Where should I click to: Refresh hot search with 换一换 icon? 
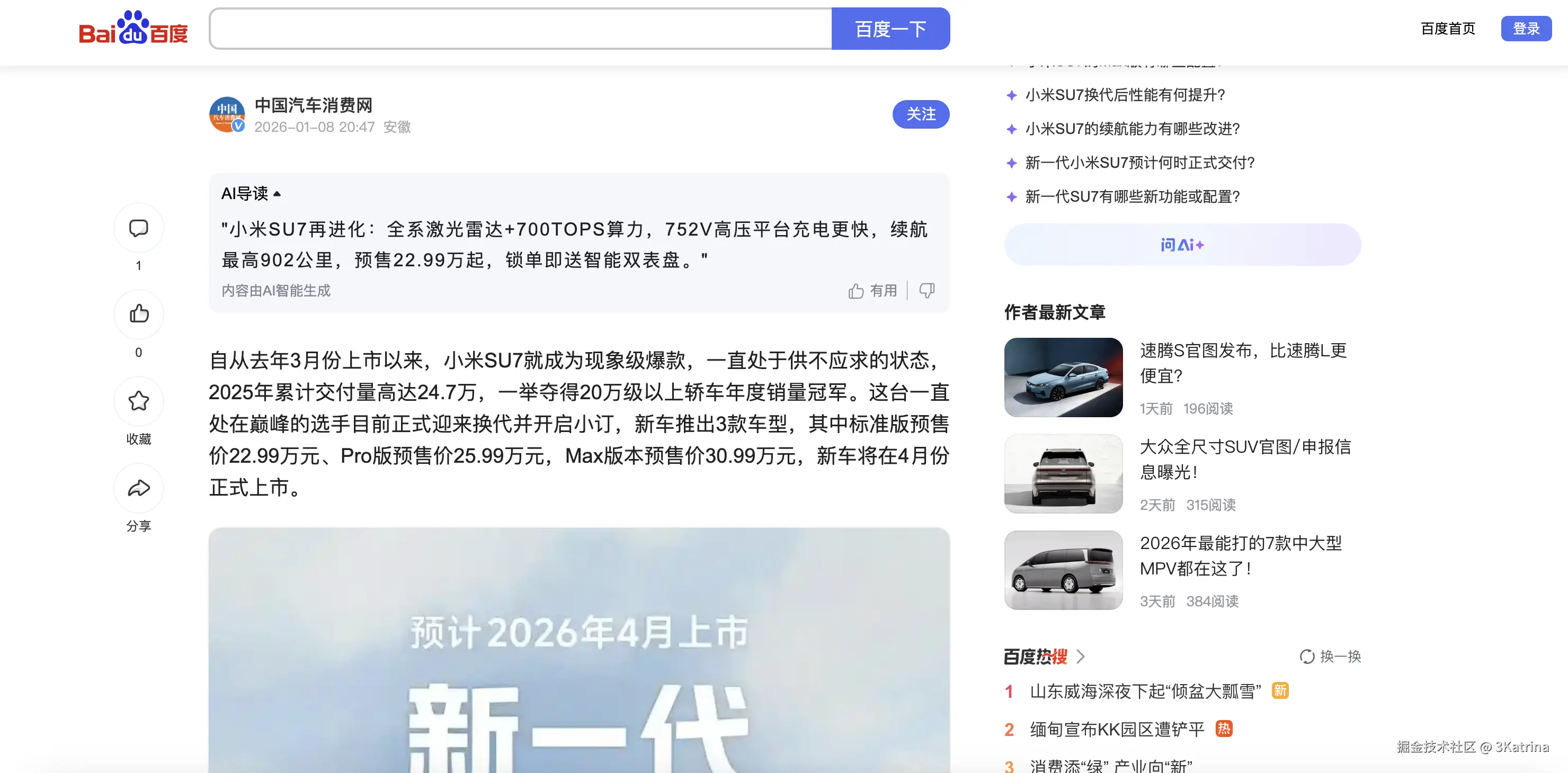[x=1307, y=656]
